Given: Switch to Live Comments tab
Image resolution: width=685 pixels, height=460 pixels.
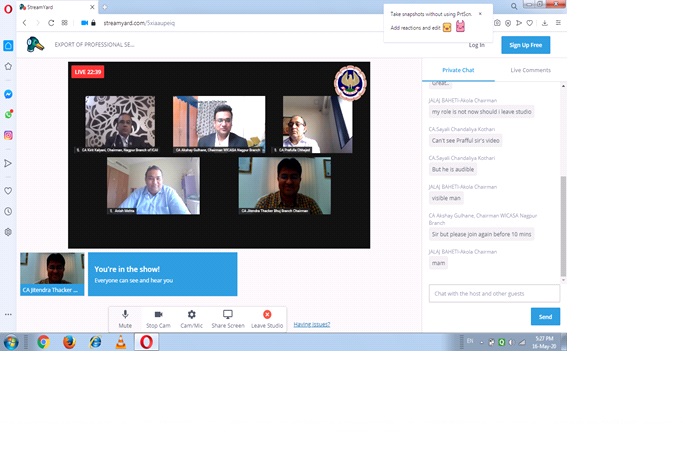Looking at the screenshot, I should (530, 70).
